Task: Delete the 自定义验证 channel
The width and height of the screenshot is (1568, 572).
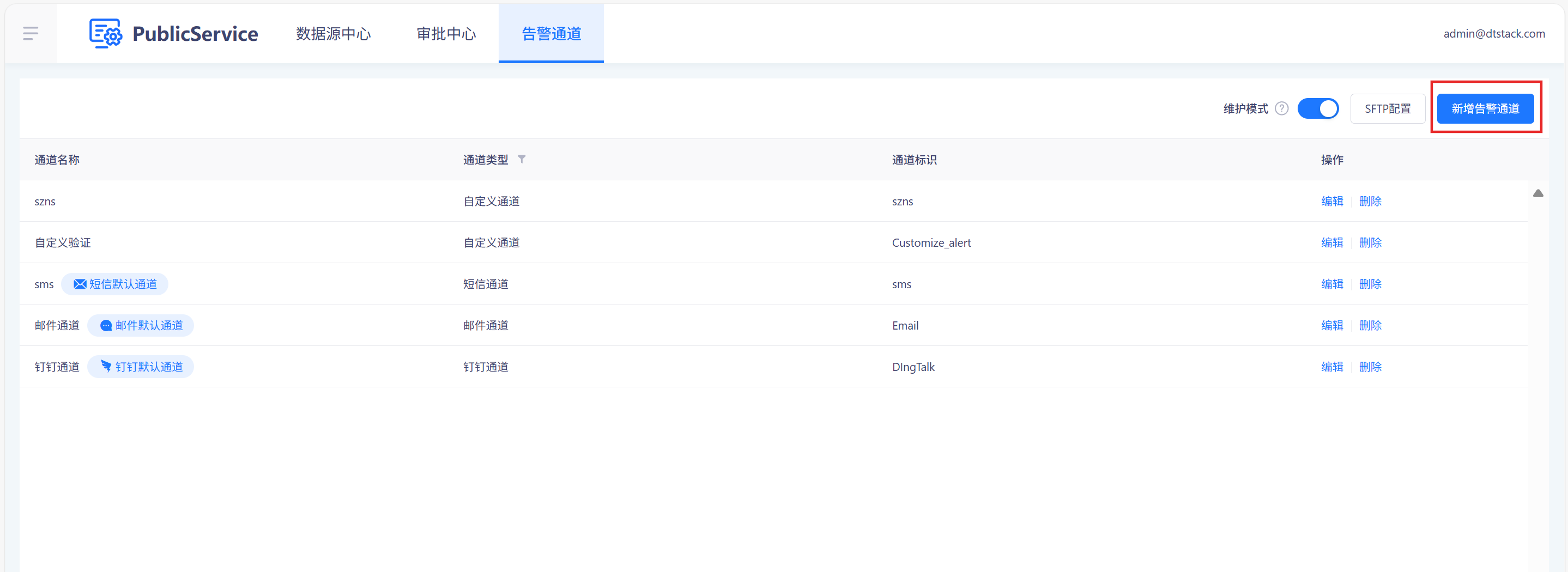Action: click(x=1370, y=243)
